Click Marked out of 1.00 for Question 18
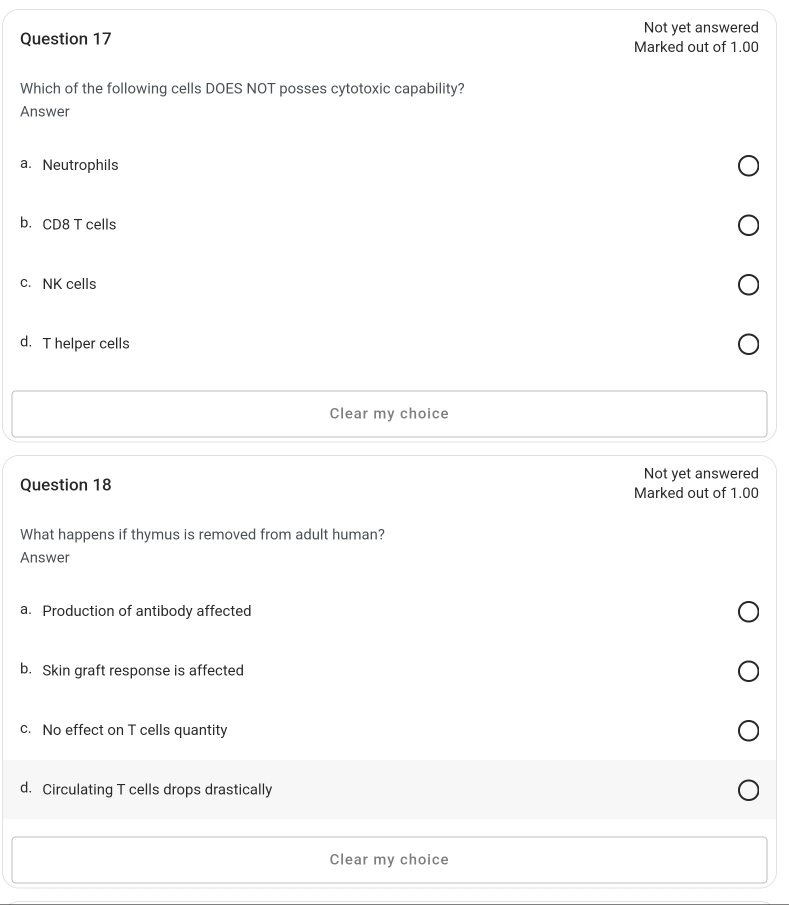The width and height of the screenshot is (789, 905). 697,492
